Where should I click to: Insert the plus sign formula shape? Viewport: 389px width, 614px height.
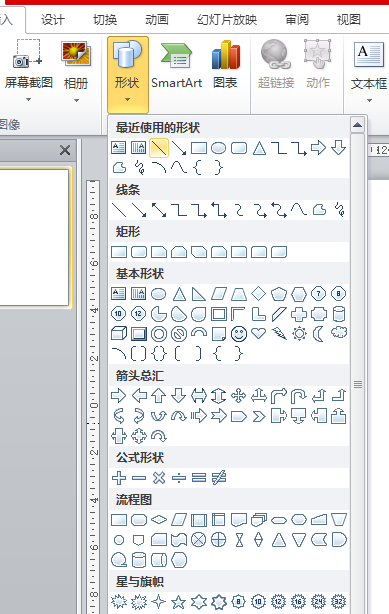tap(119, 478)
